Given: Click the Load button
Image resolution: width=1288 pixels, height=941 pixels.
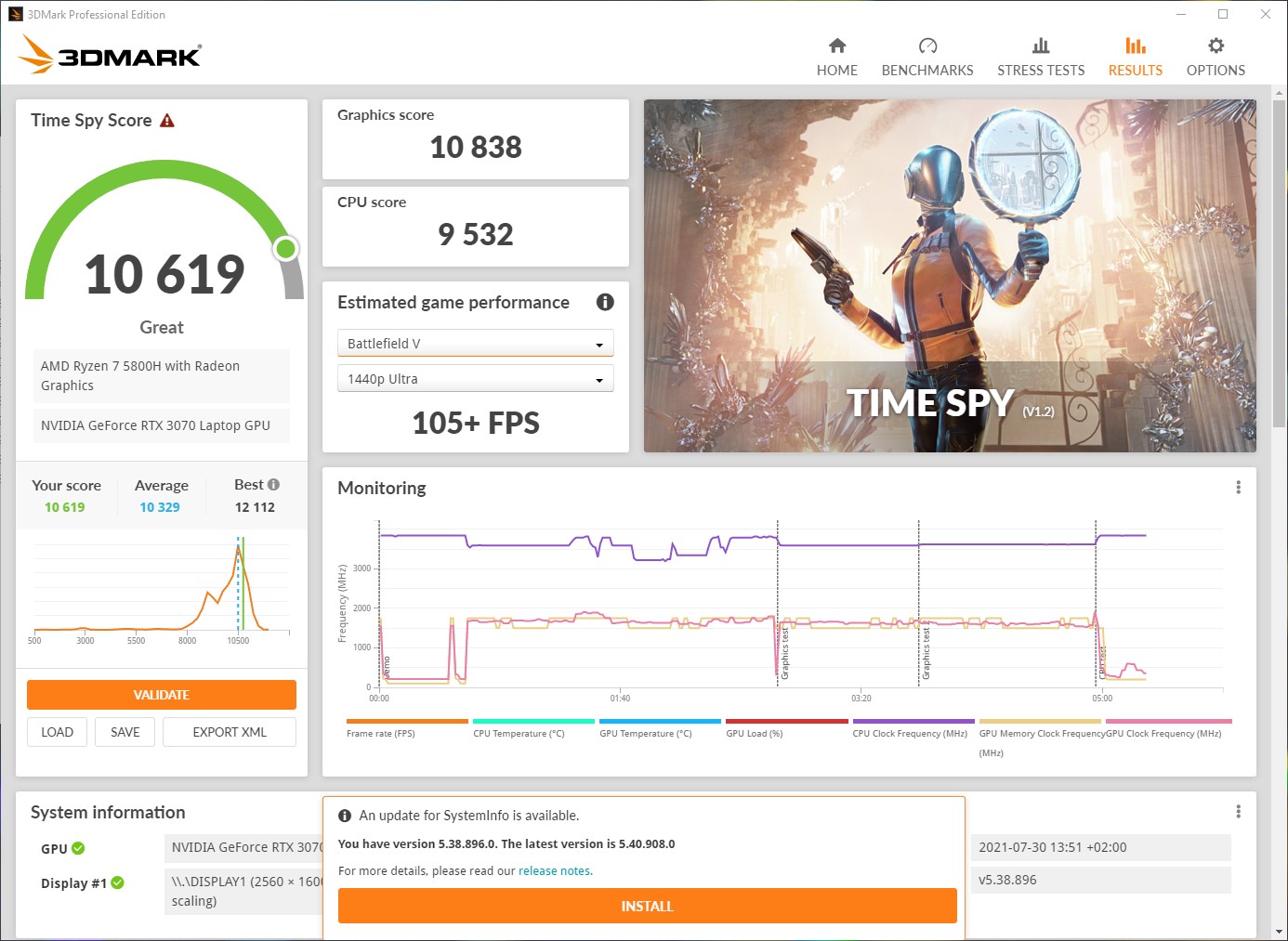Looking at the screenshot, I should click(x=57, y=732).
